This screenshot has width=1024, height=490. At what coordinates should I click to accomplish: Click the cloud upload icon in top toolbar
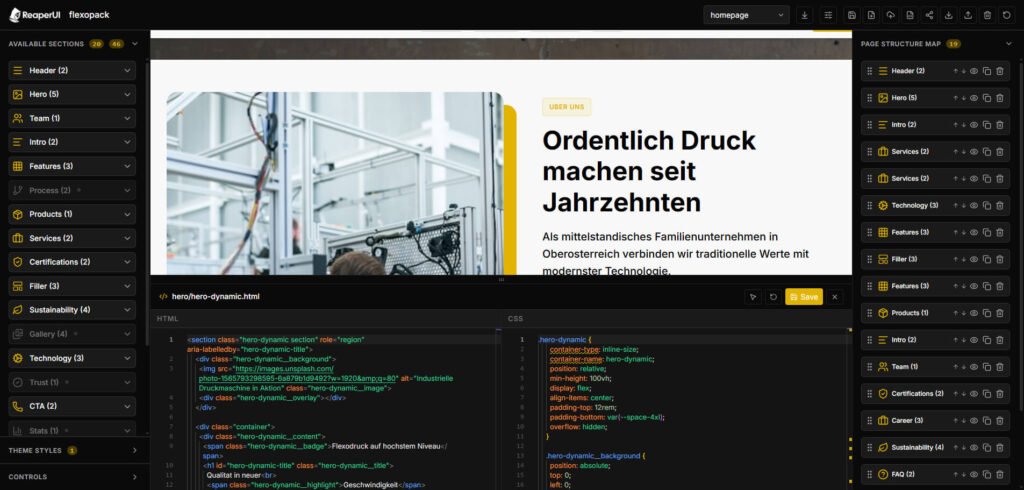coord(890,15)
